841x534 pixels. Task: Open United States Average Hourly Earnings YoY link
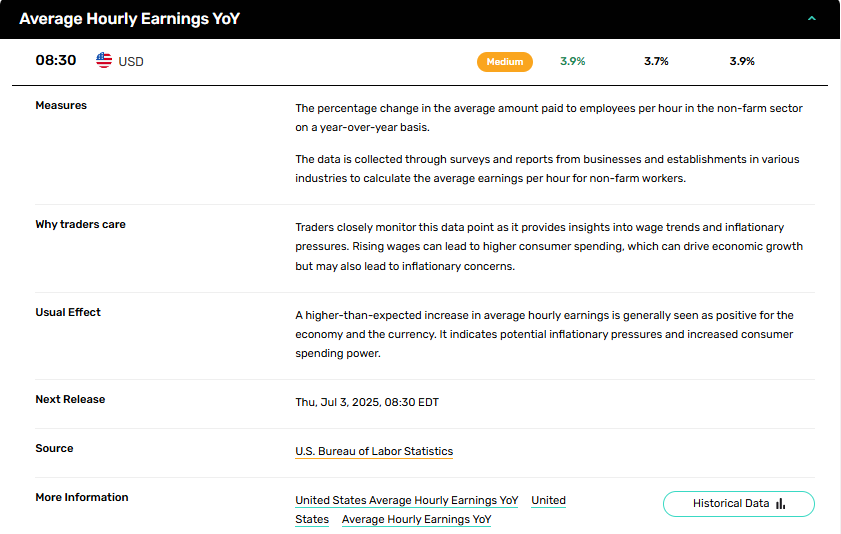407,500
